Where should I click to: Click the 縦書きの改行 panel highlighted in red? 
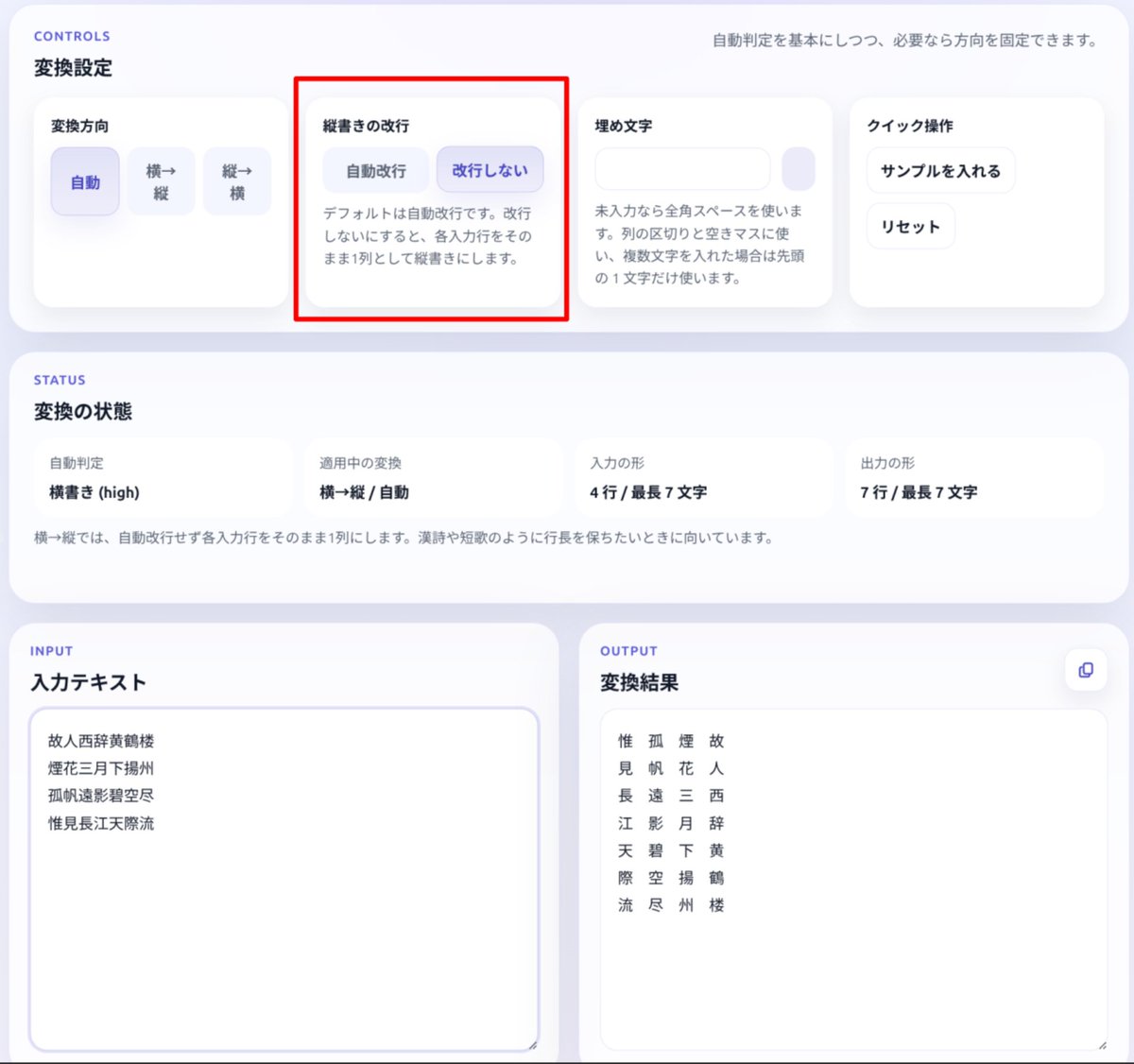(x=432, y=202)
